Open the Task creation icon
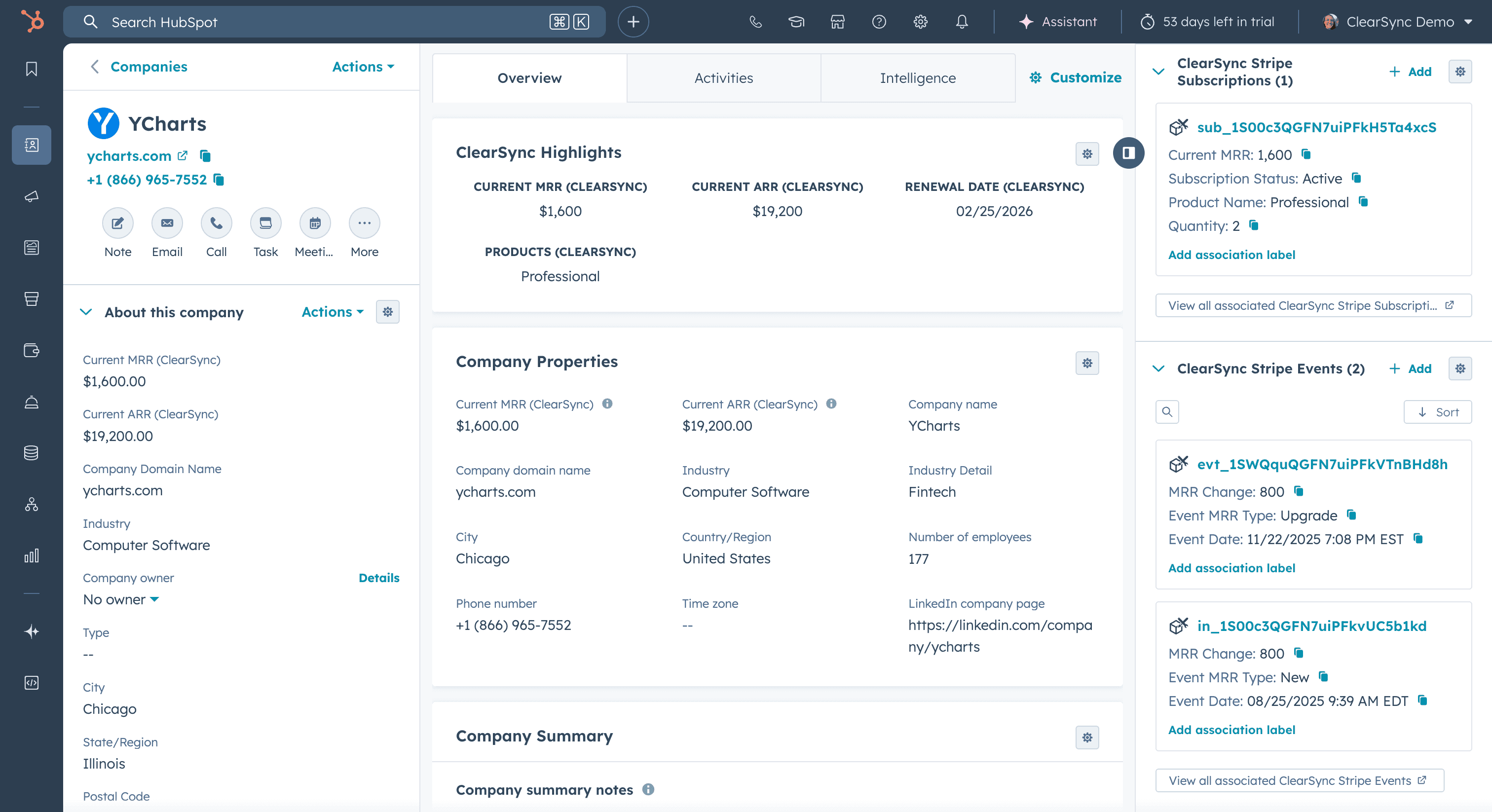This screenshot has width=1492, height=812. pos(265,223)
